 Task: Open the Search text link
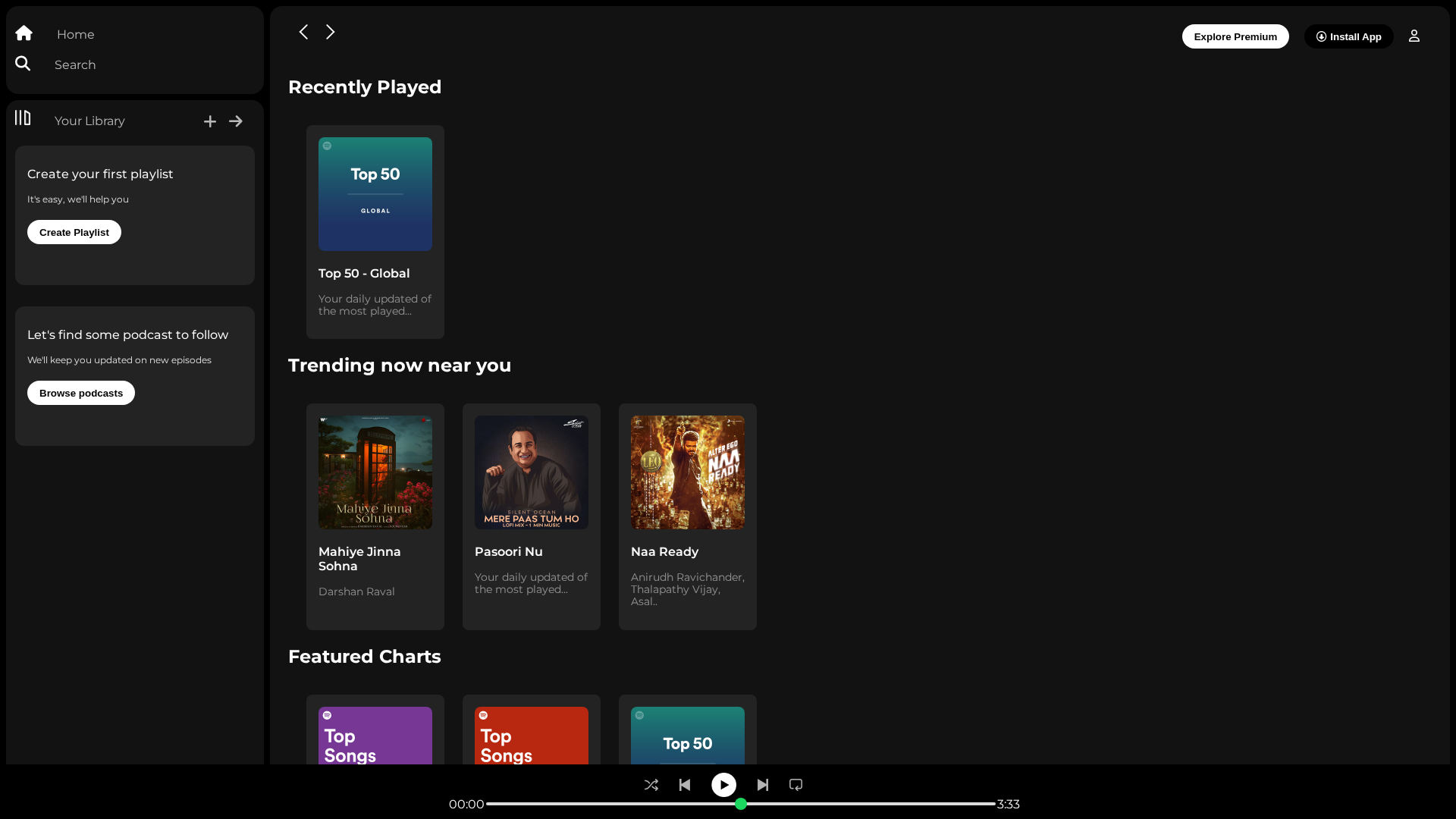[x=75, y=64]
